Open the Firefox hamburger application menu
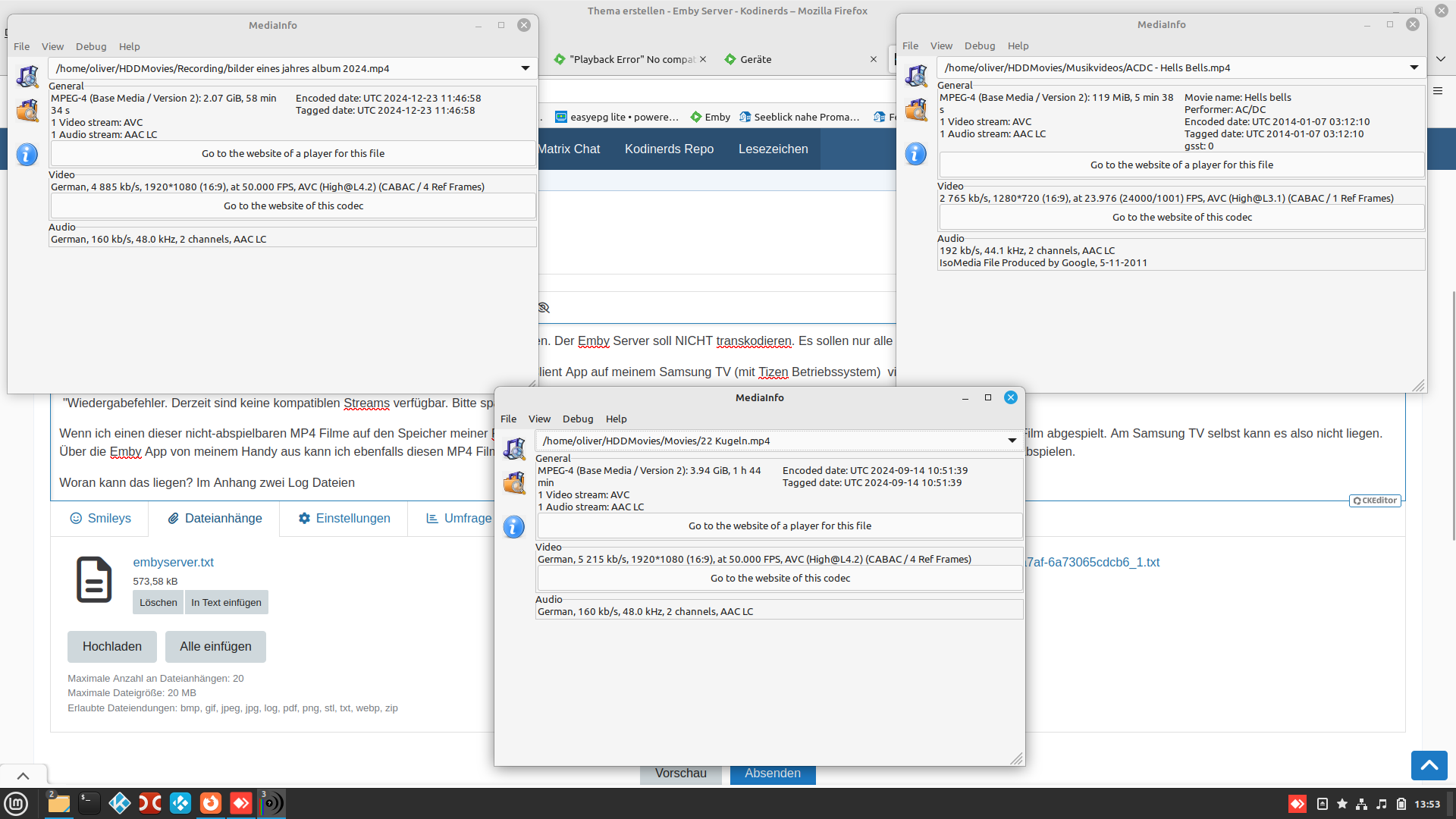Screen dimensions: 1456x819 (x=1438, y=91)
